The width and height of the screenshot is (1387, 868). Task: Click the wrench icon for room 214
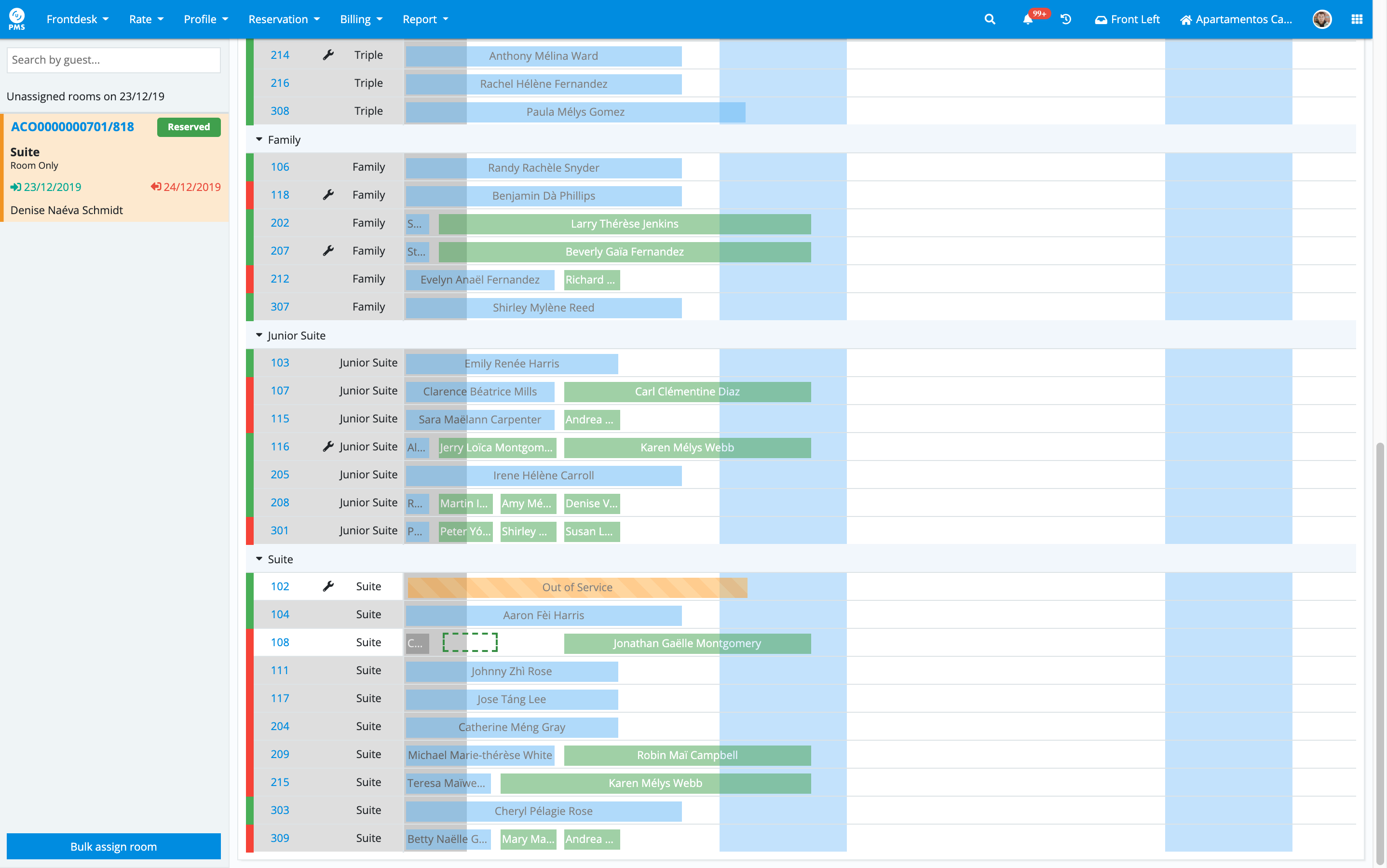pyautogui.click(x=328, y=55)
